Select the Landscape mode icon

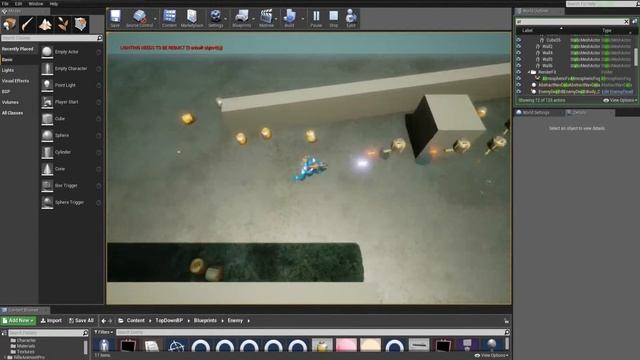click(45, 24)
